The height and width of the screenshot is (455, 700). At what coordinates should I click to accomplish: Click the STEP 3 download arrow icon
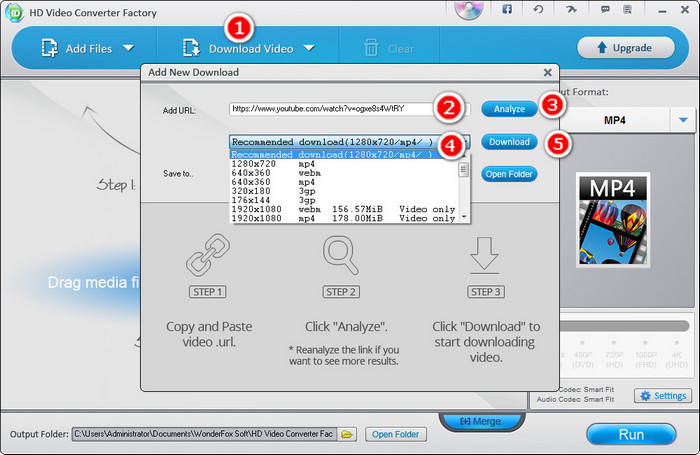[484, 255]
